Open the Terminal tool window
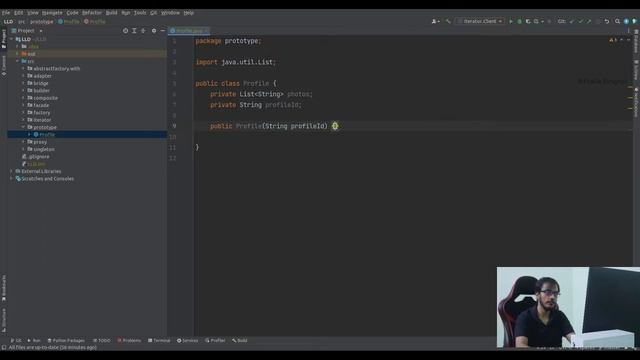The height and width of the screenshot is (360, 640). 159,340
